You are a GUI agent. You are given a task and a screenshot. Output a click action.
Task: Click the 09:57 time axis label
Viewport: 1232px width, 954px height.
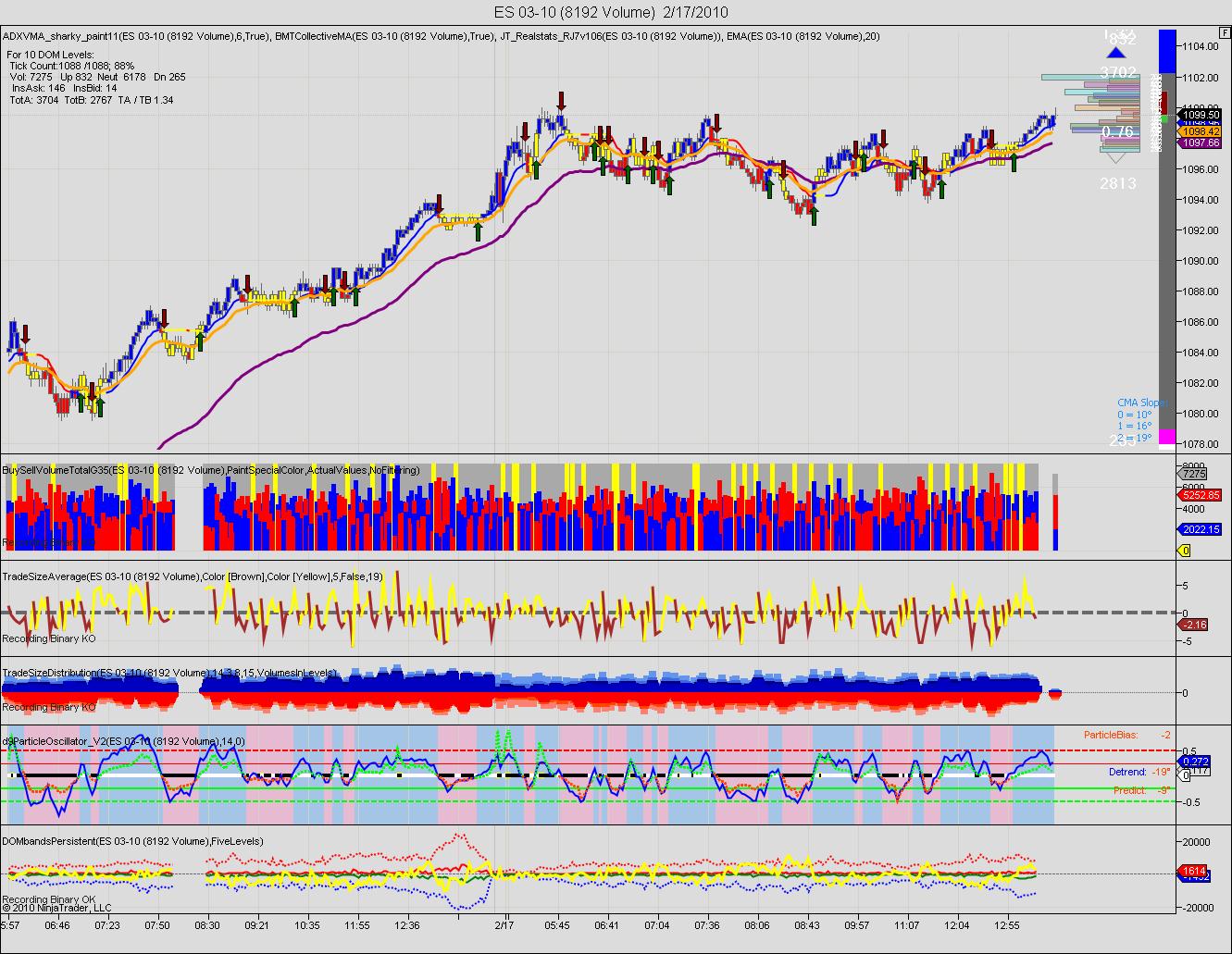click(857, 924)
